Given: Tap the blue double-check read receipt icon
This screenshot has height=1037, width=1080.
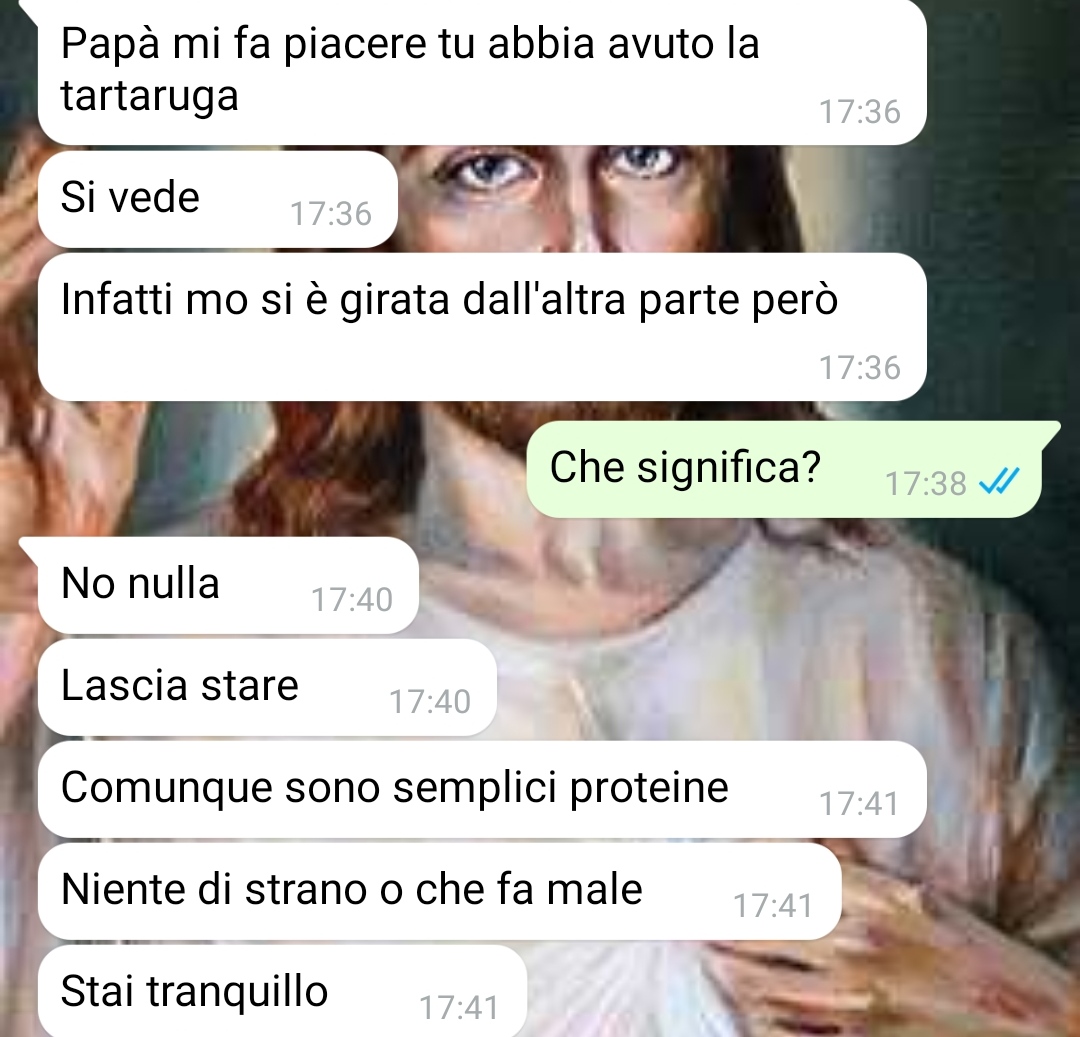Looking at the screenshot, I should coord(999,481).
